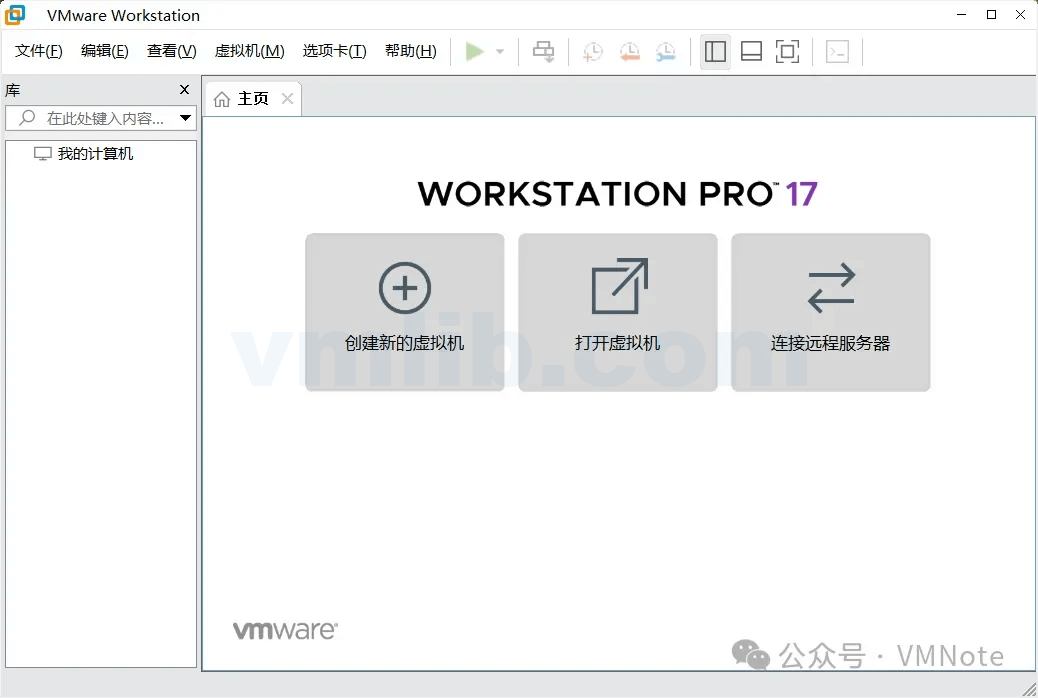1038x698 pixels.
Task: Open the 帮助(H) menu
Action: pos(410,51)
